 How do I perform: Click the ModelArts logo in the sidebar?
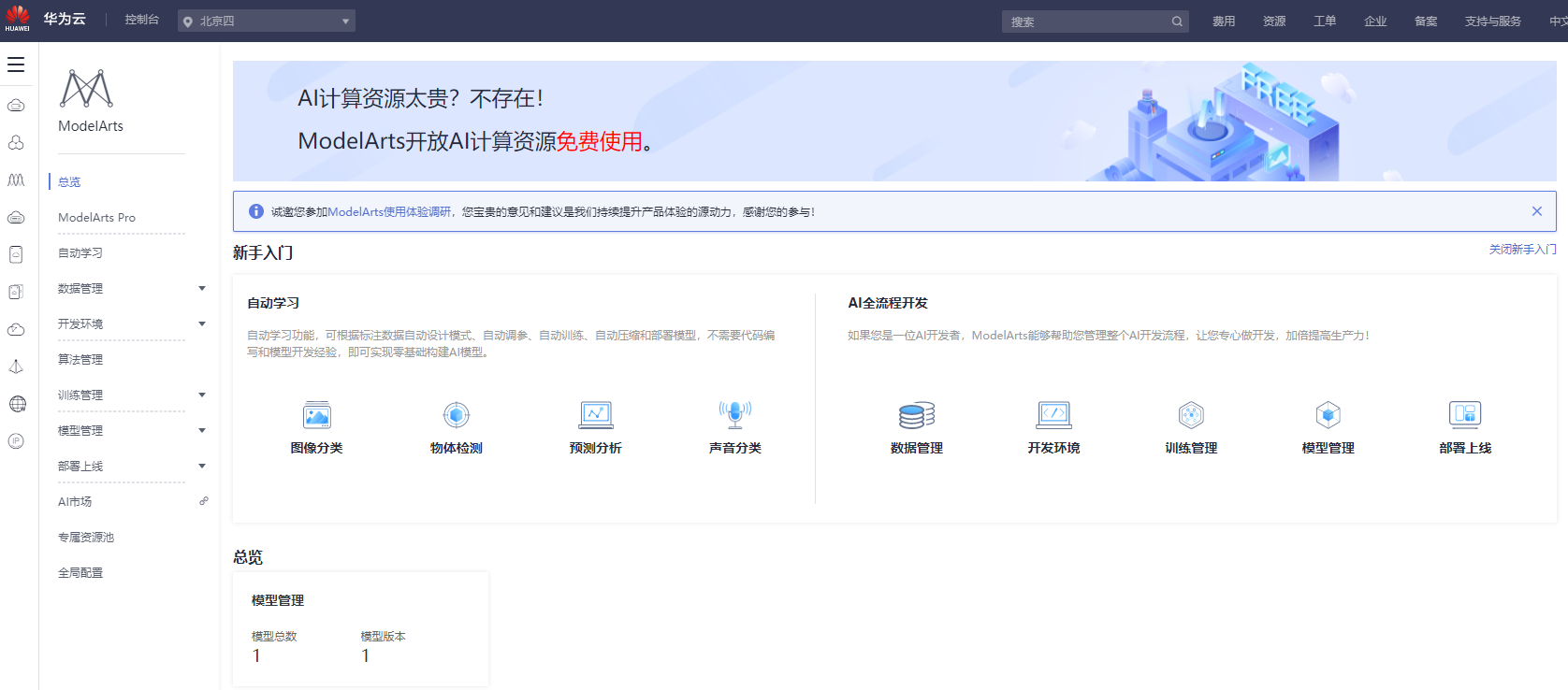click(86, 89)
